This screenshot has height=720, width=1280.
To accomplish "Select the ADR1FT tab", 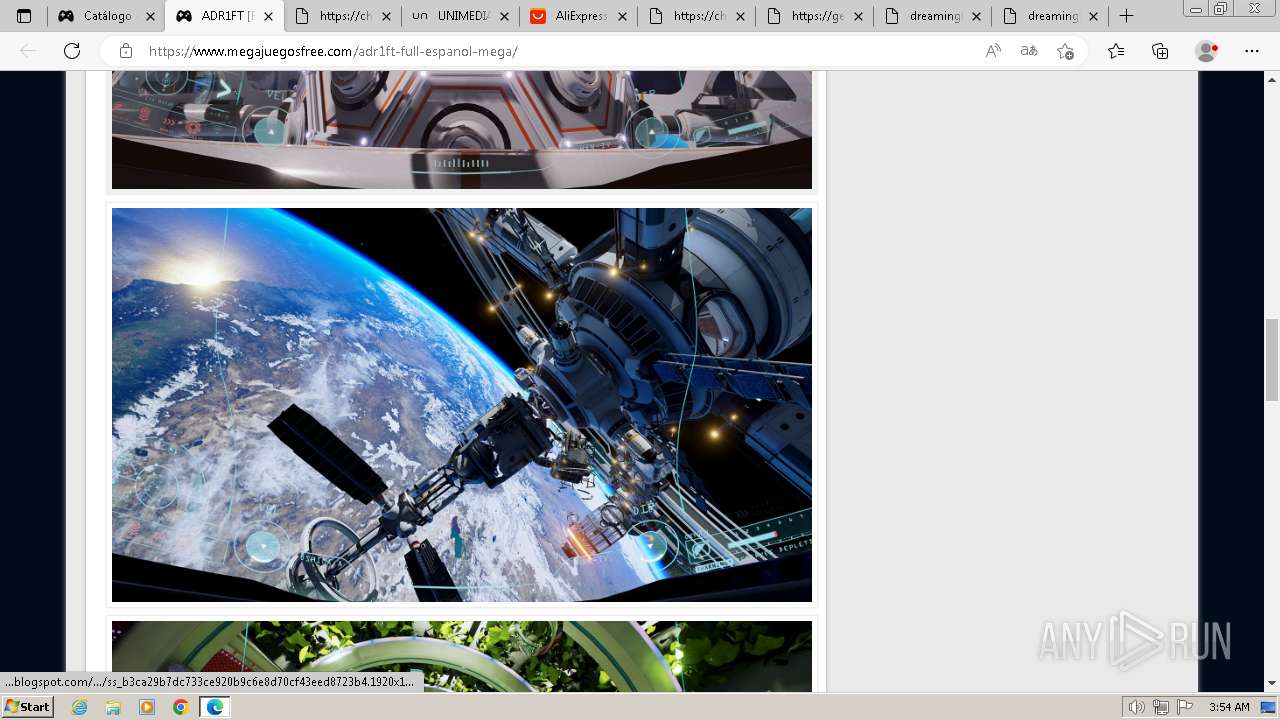I will tap(225, 16).
